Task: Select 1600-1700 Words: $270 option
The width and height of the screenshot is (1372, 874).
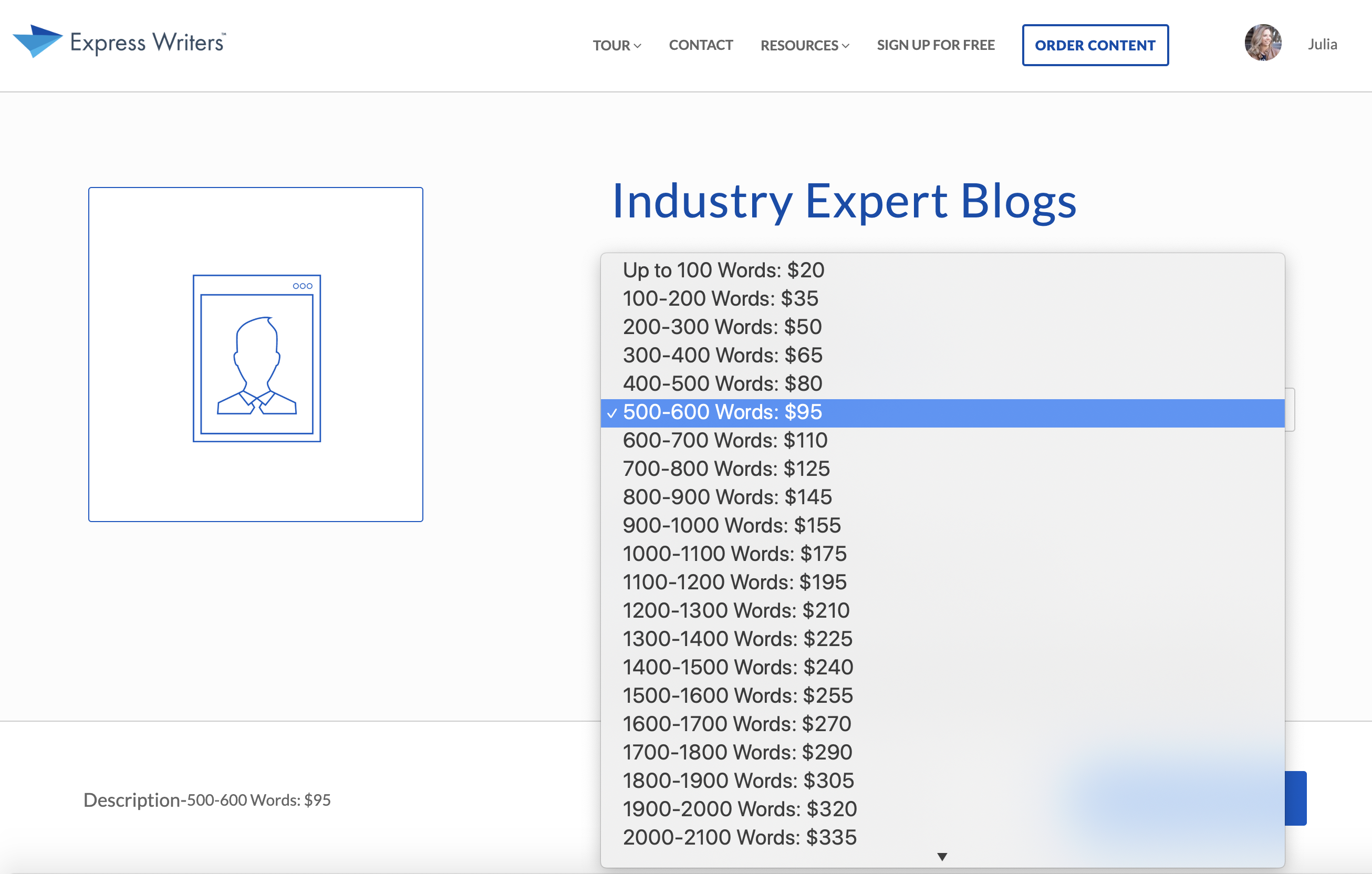Action: [942, 724]
